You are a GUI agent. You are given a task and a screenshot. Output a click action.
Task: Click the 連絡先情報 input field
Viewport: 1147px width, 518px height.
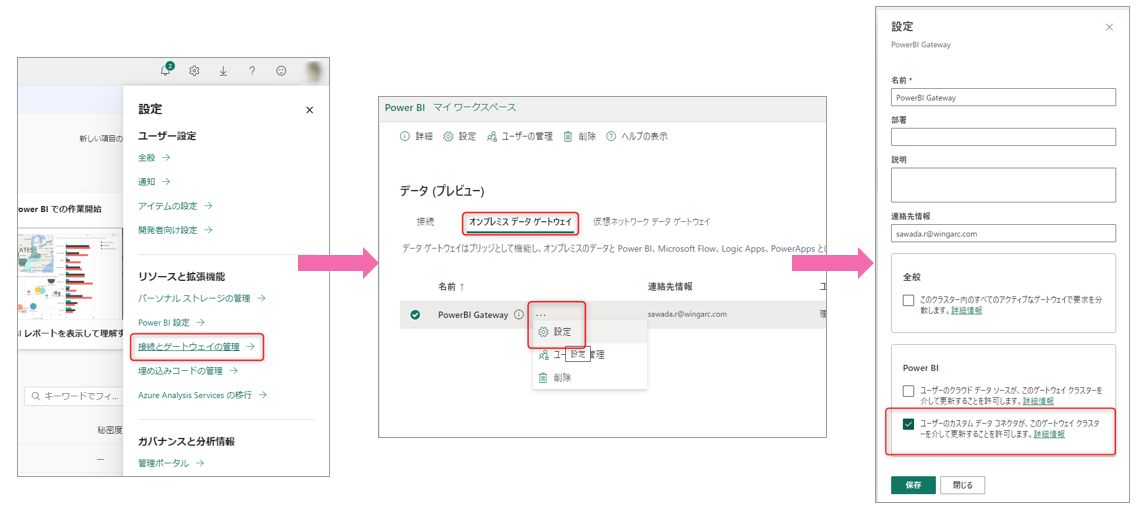pos(1003,233)
